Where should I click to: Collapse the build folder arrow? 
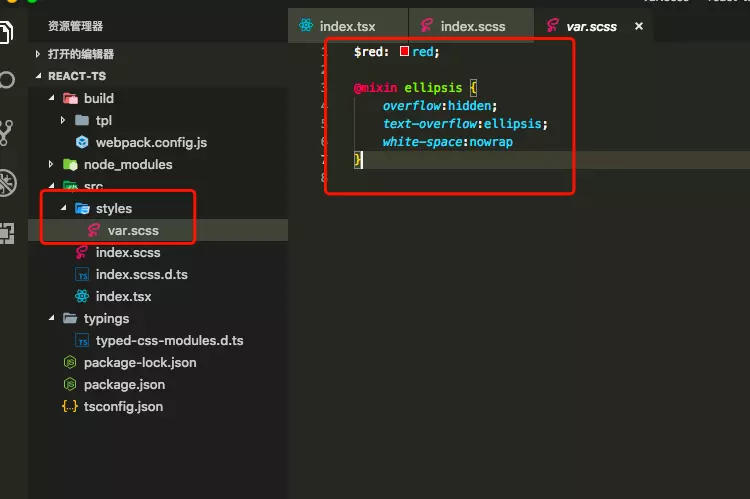point(51,98)
